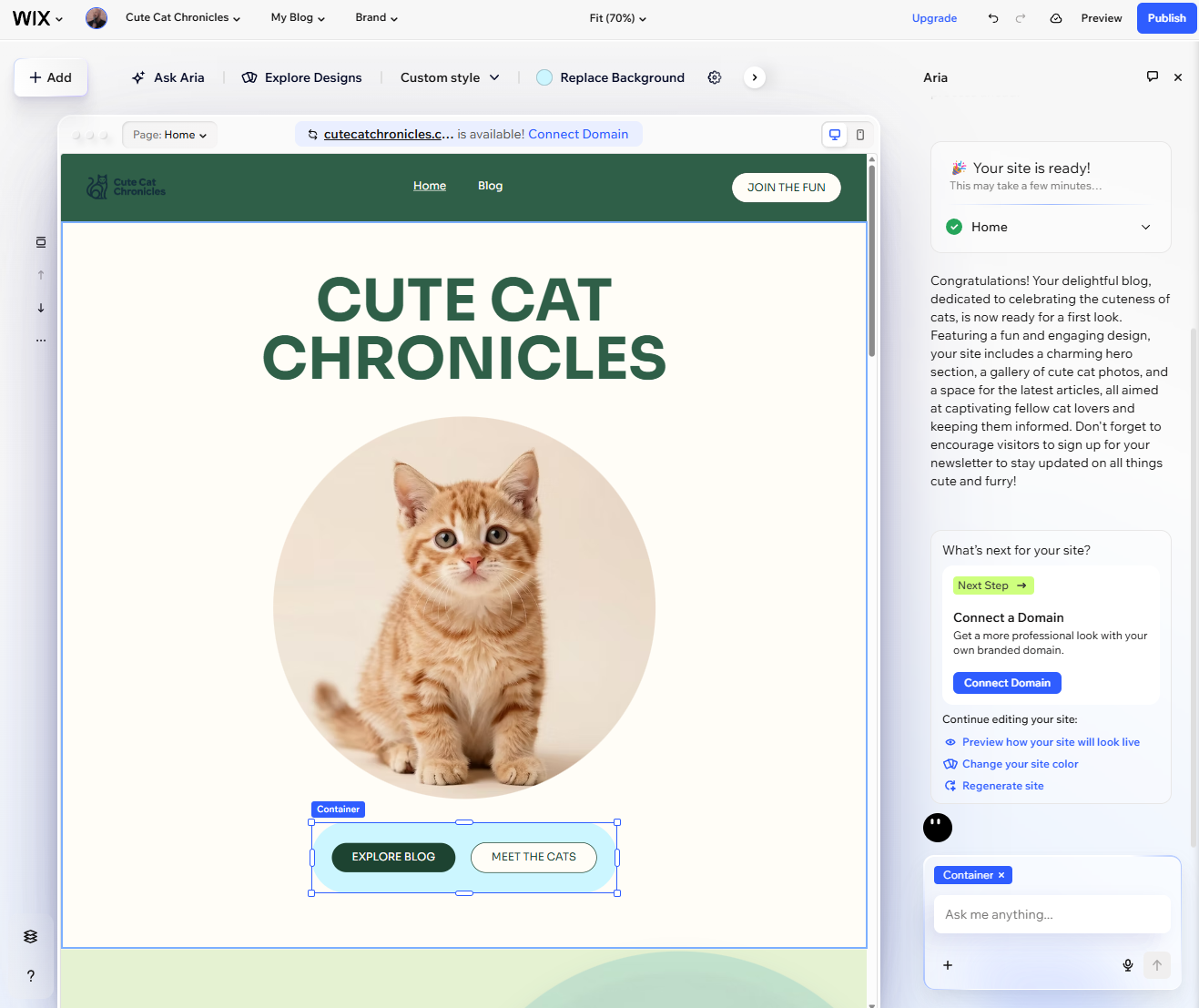
Task: Expand the Custom style dropdown
Action: 450,77
